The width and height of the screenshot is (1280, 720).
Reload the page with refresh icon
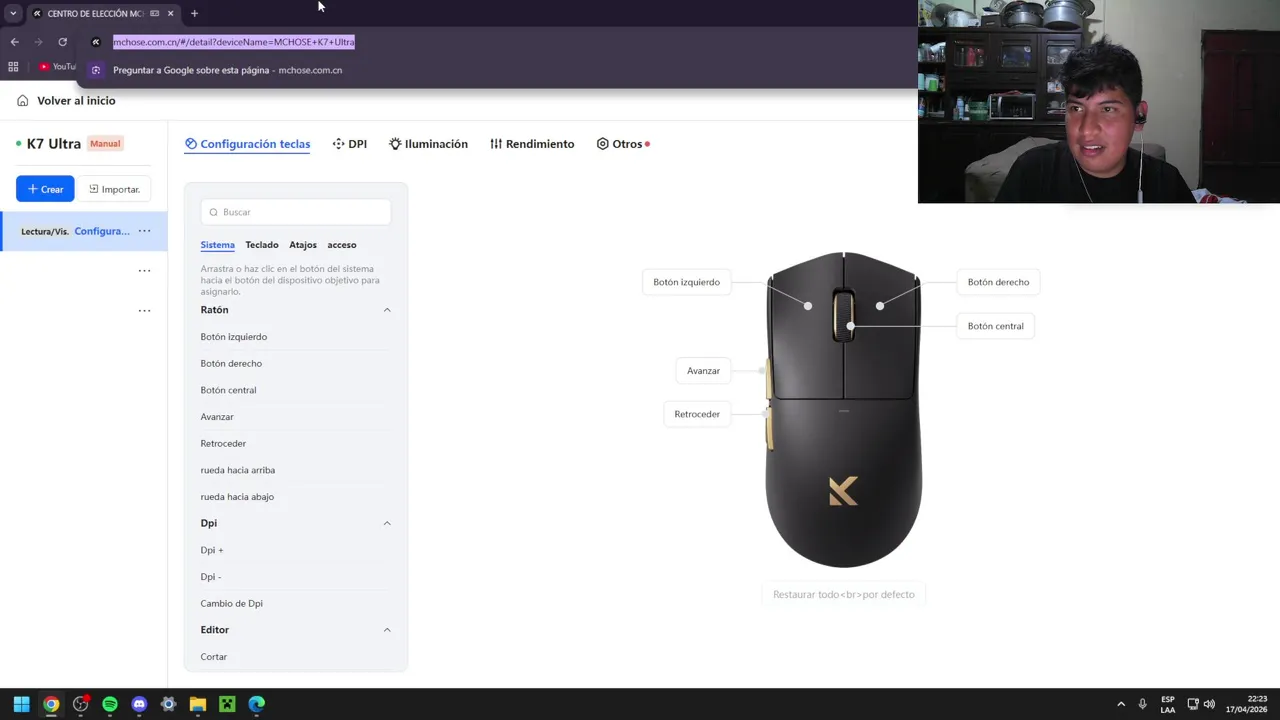pos(62,42)
